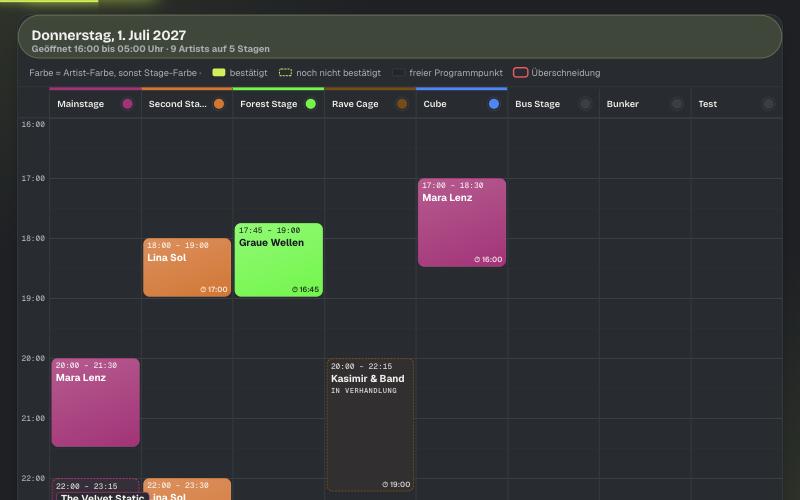Click clock icon 16:00 on Mara Lenz card

click(x=477, y=259)
